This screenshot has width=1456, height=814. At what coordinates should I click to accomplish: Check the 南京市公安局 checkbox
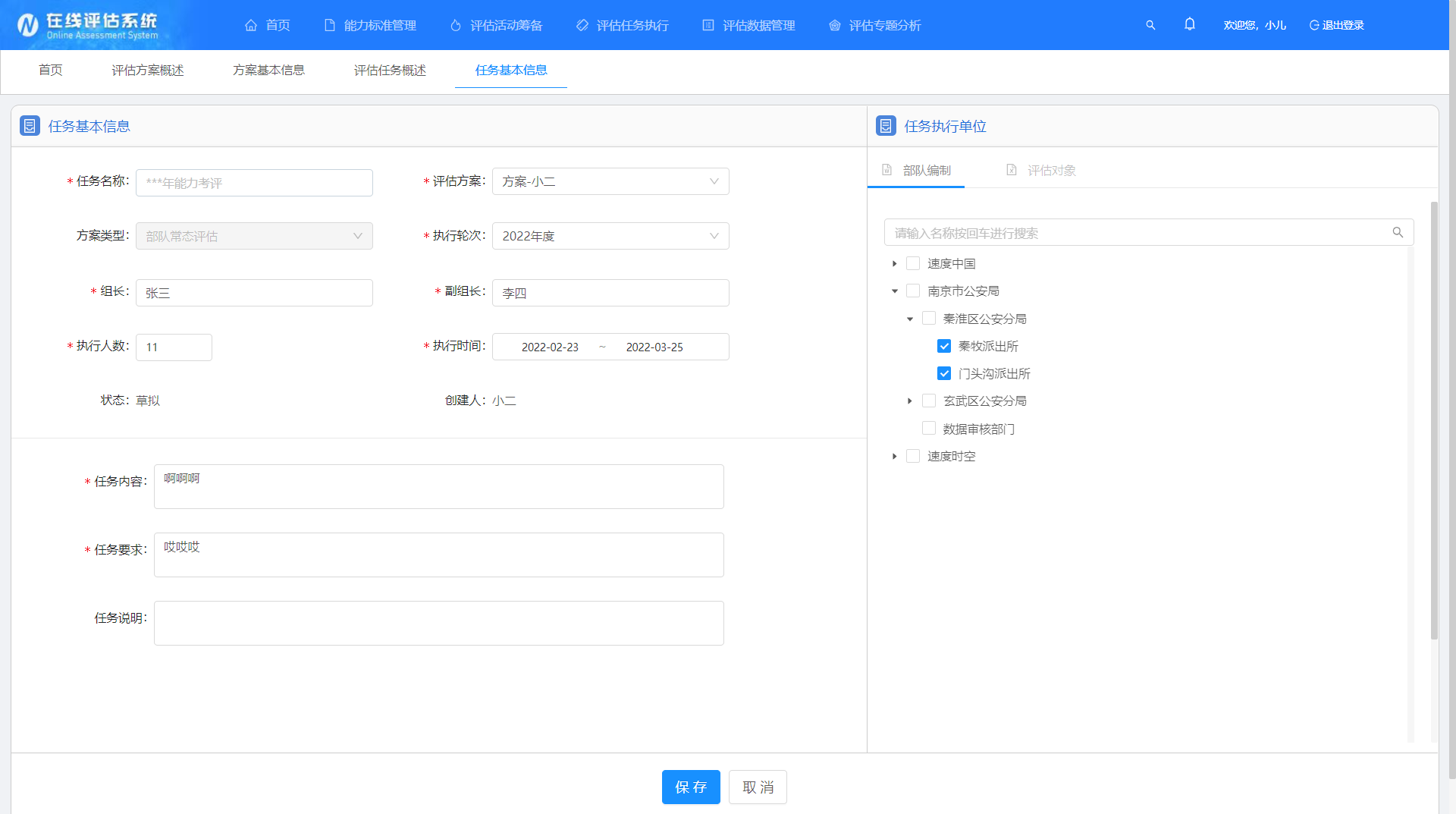point(913,291)
